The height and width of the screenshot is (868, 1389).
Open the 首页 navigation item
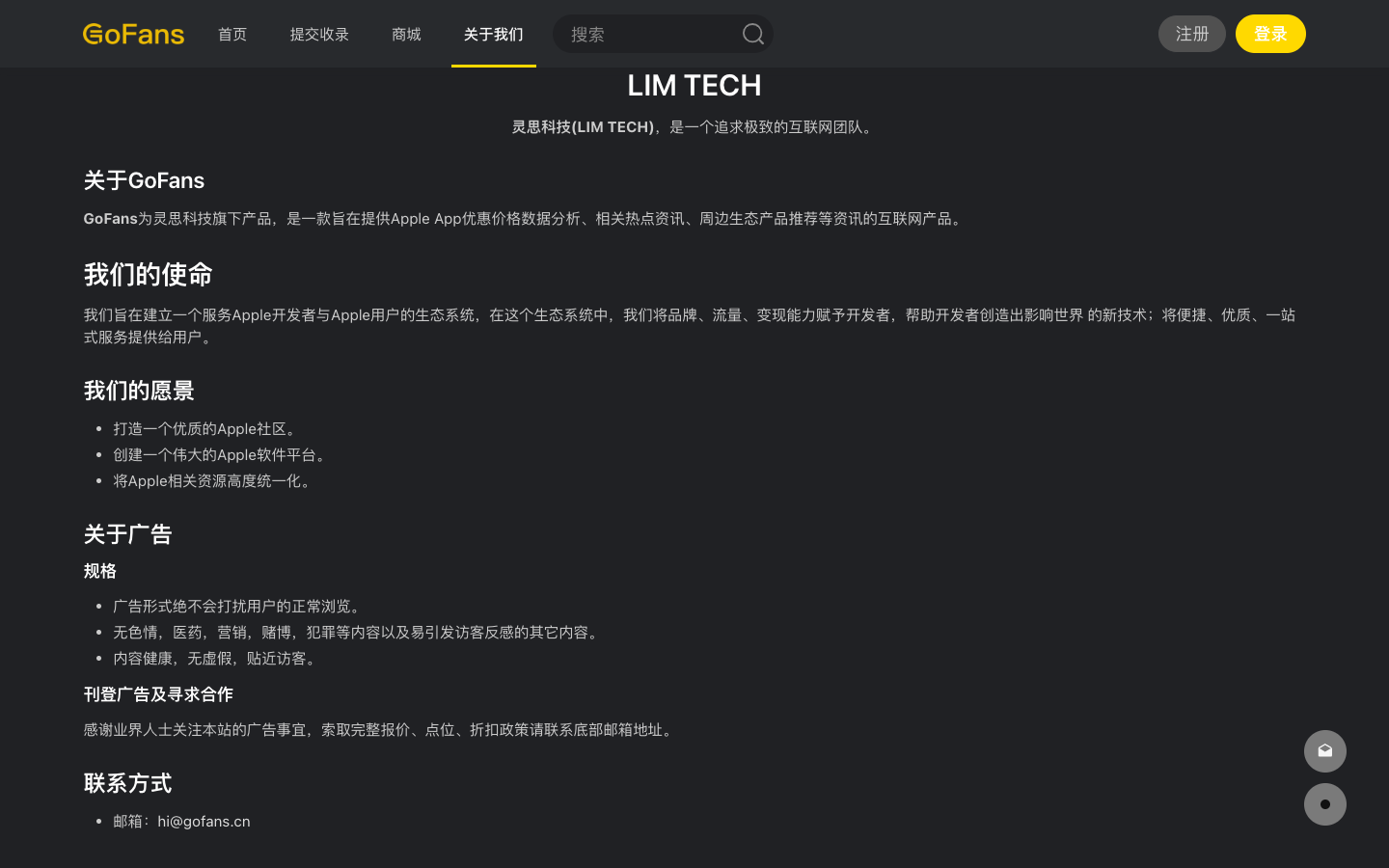pos(232,34)
